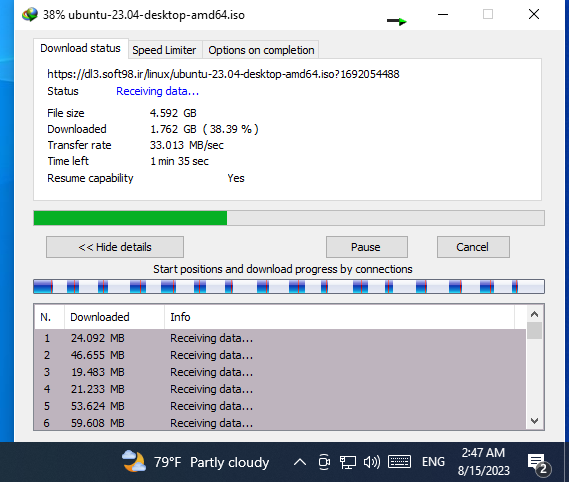Image resolution: width=569 pixels, height=482 pixels.
Task: Click the file size value 4.592 GB
Action: [173, 113]
